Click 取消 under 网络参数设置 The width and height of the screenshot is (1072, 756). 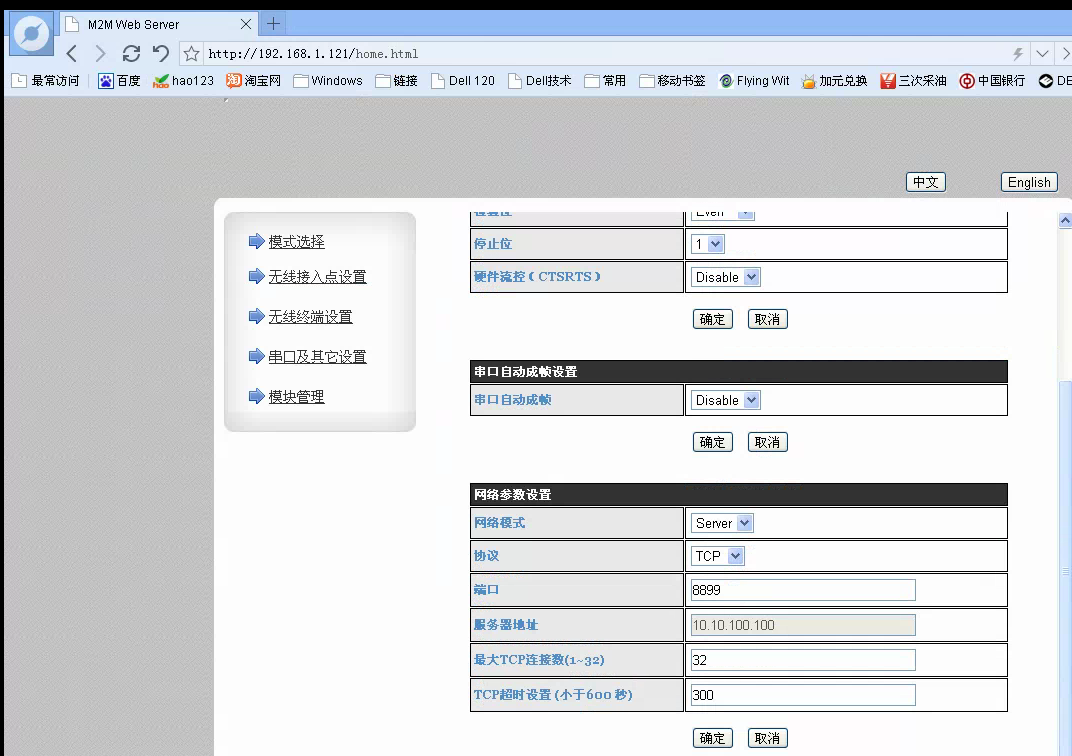pos(767,738)
